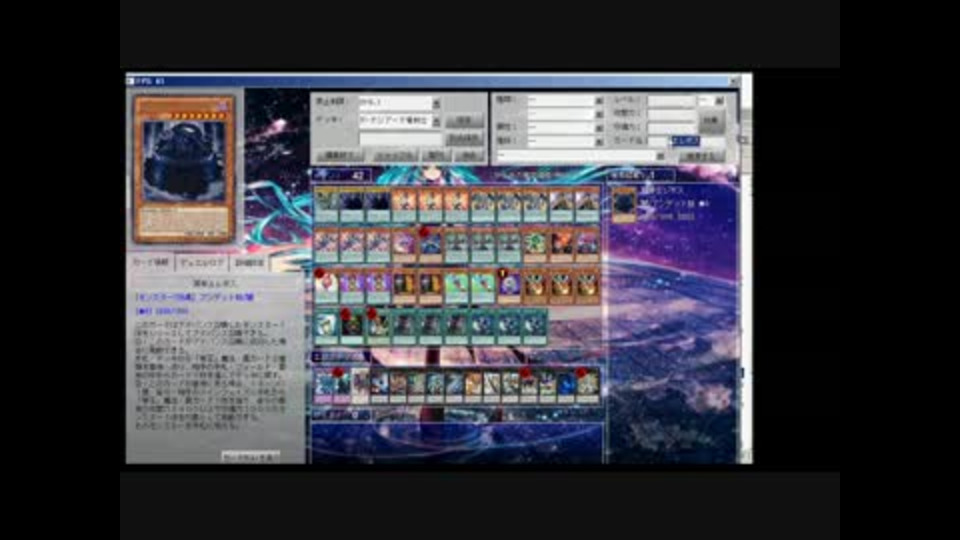Click the deck name text field above the shuffle button
Viewport: 960px width, 540px height.
(400, 138)
